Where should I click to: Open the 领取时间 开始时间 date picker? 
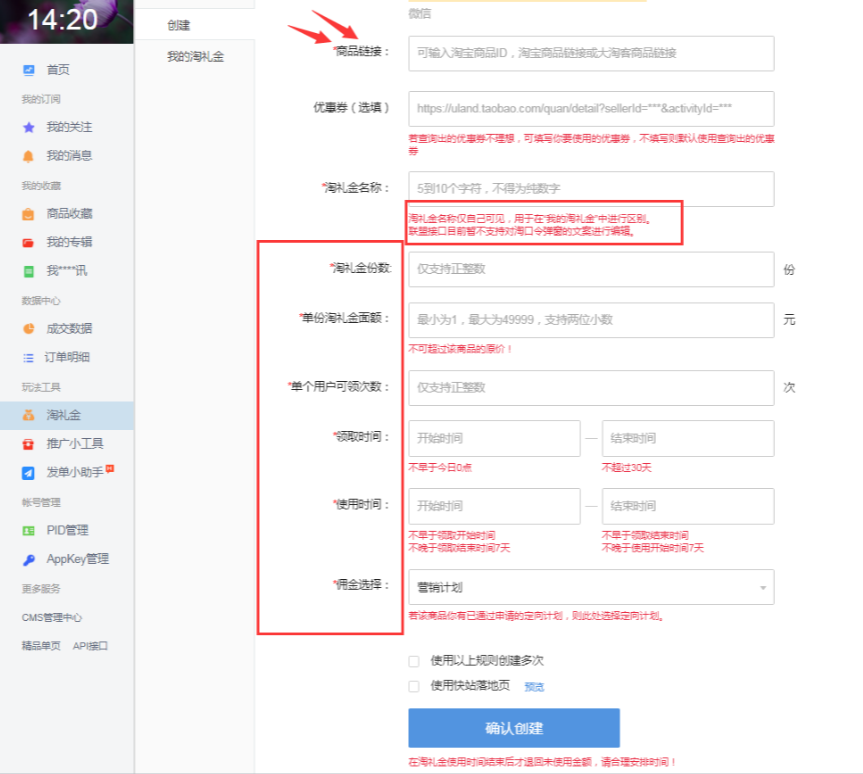pyautogui.click(x=493, y=438)
